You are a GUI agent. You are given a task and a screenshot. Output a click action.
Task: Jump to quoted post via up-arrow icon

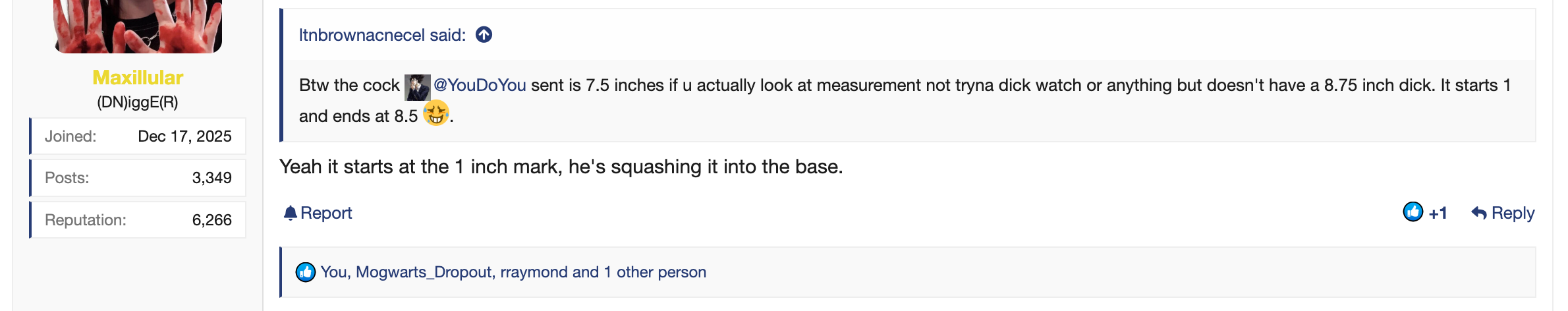pyautogui.click(x=484, y=35)
